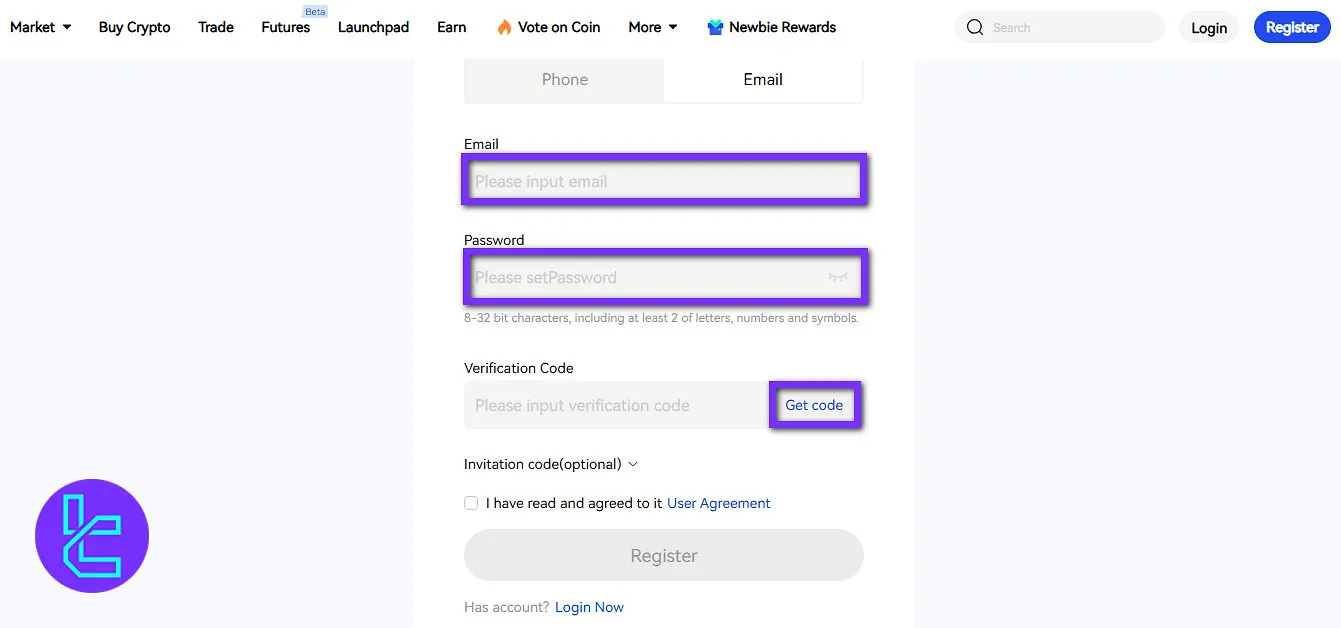Click the purple exchange logo icon
The image size is (1341, 628).
91,535
